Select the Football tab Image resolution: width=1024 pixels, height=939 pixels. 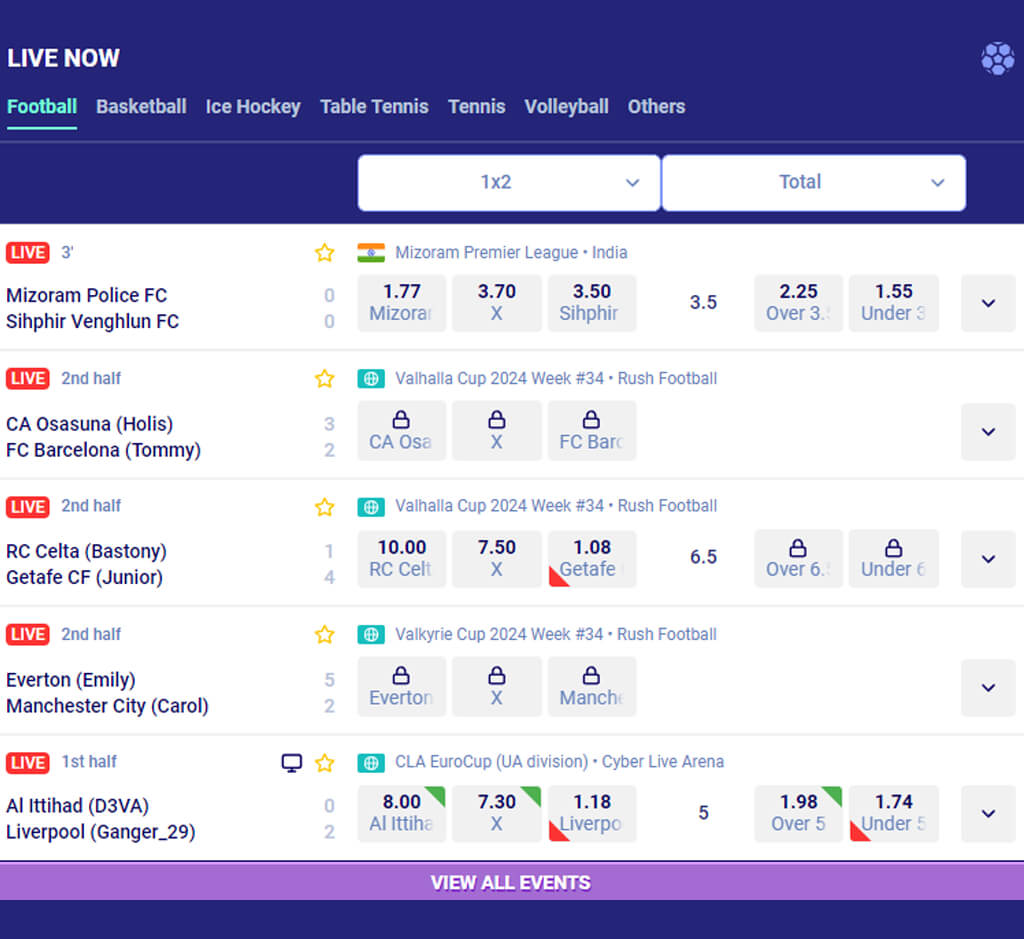(42, 106)
